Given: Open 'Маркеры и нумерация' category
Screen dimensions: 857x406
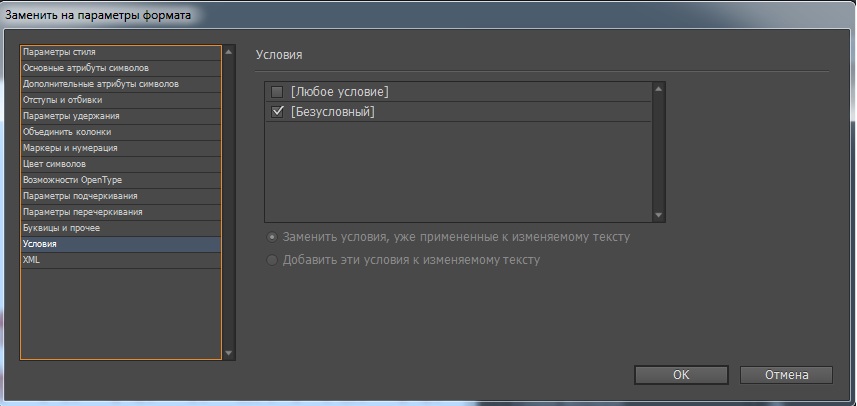Looking at the screenshot, I should point(121,148).
